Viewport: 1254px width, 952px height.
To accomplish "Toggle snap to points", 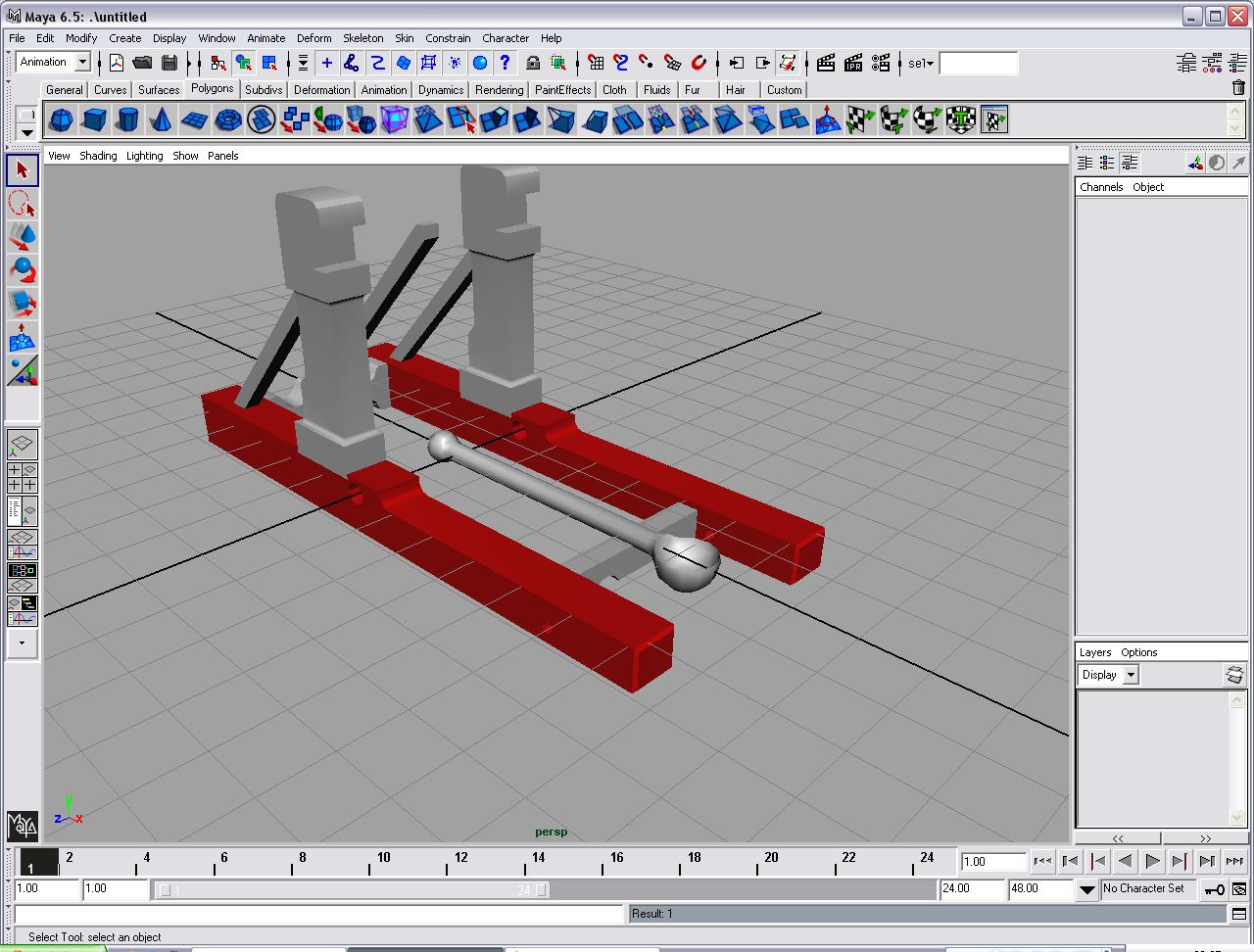I will (x=647, y=63).
